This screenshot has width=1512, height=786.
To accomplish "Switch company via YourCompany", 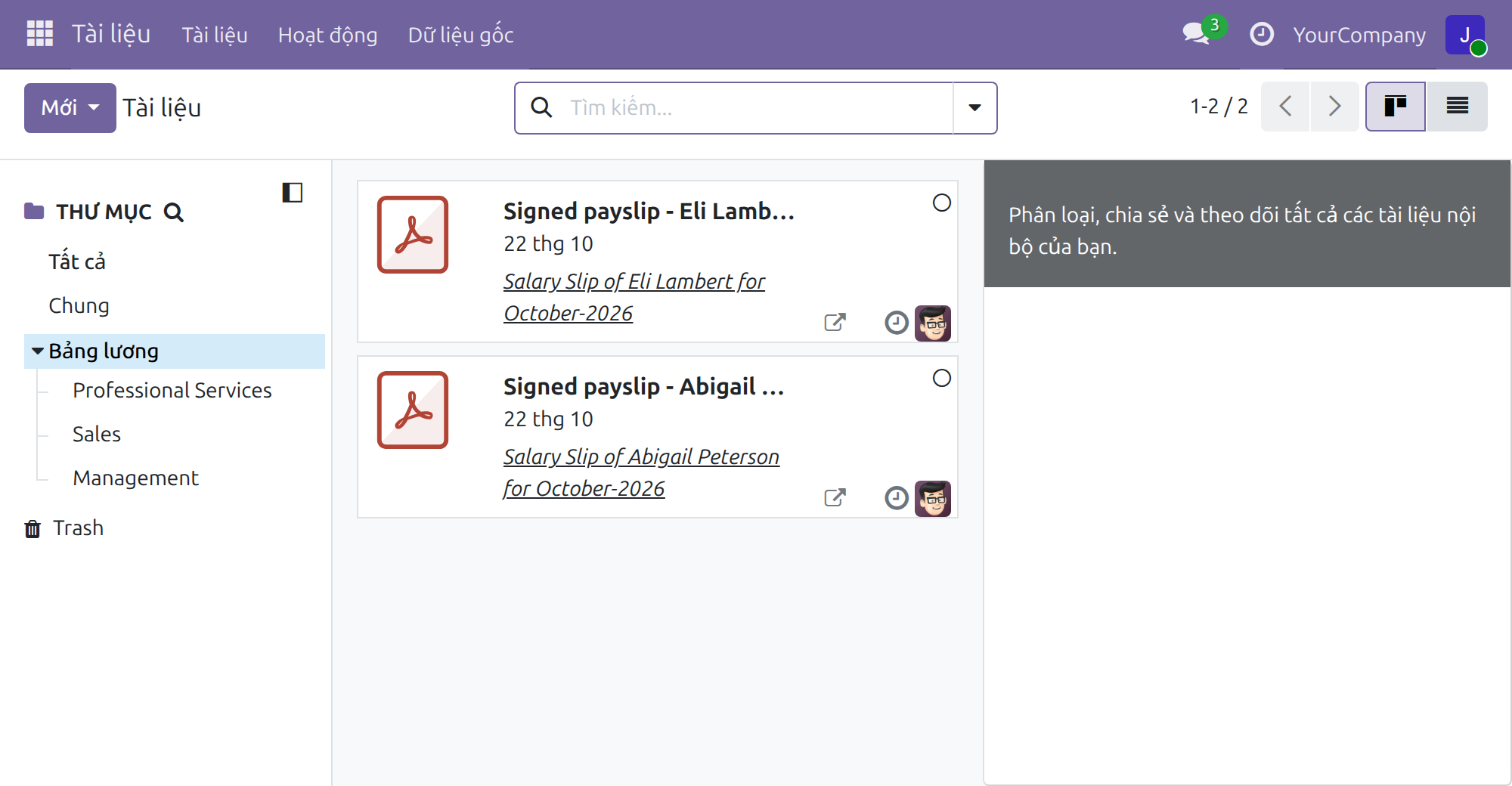I will coord(1359,35).
